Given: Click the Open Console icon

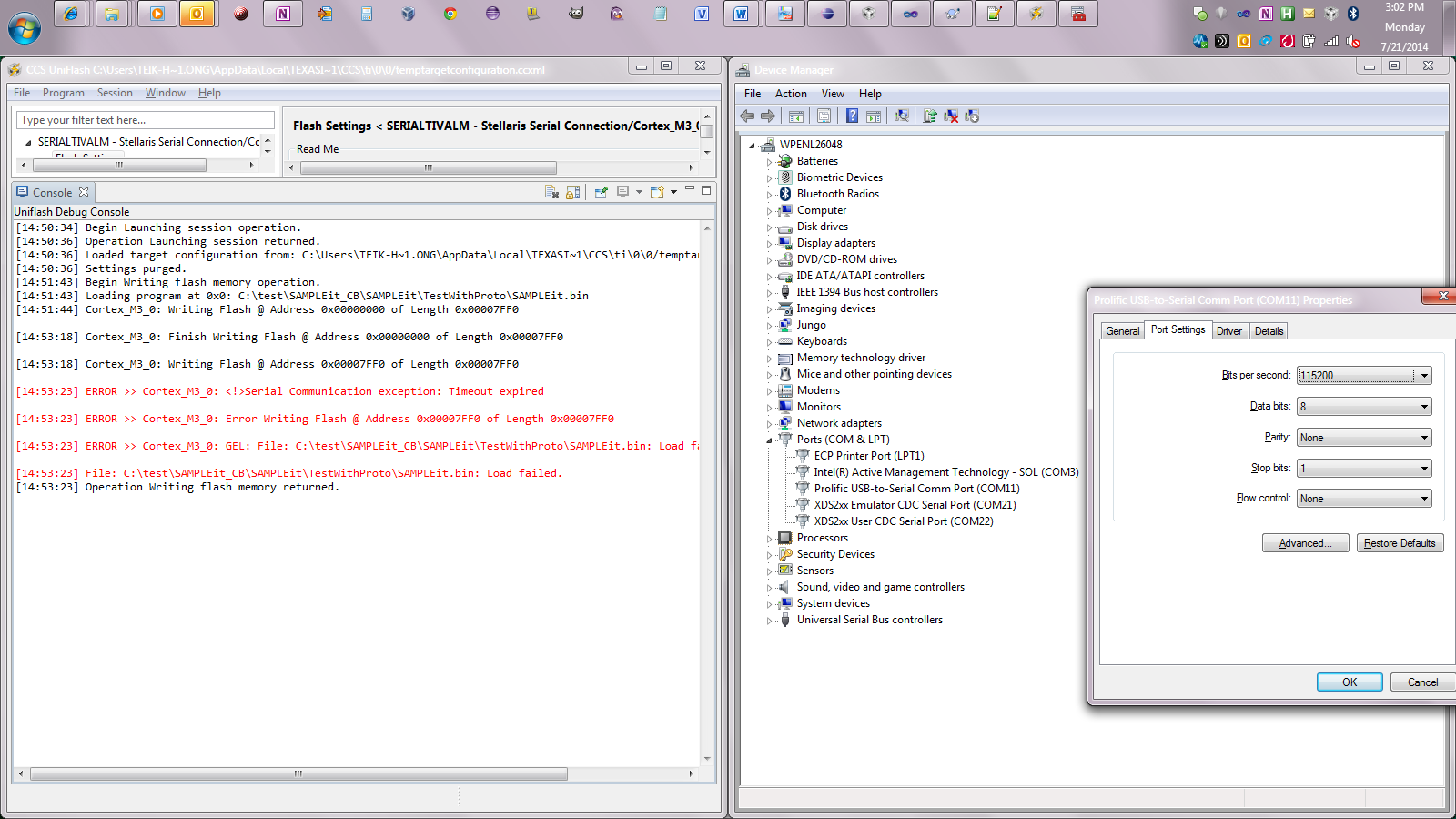Looking at the screenshot, I should point(657,192).
